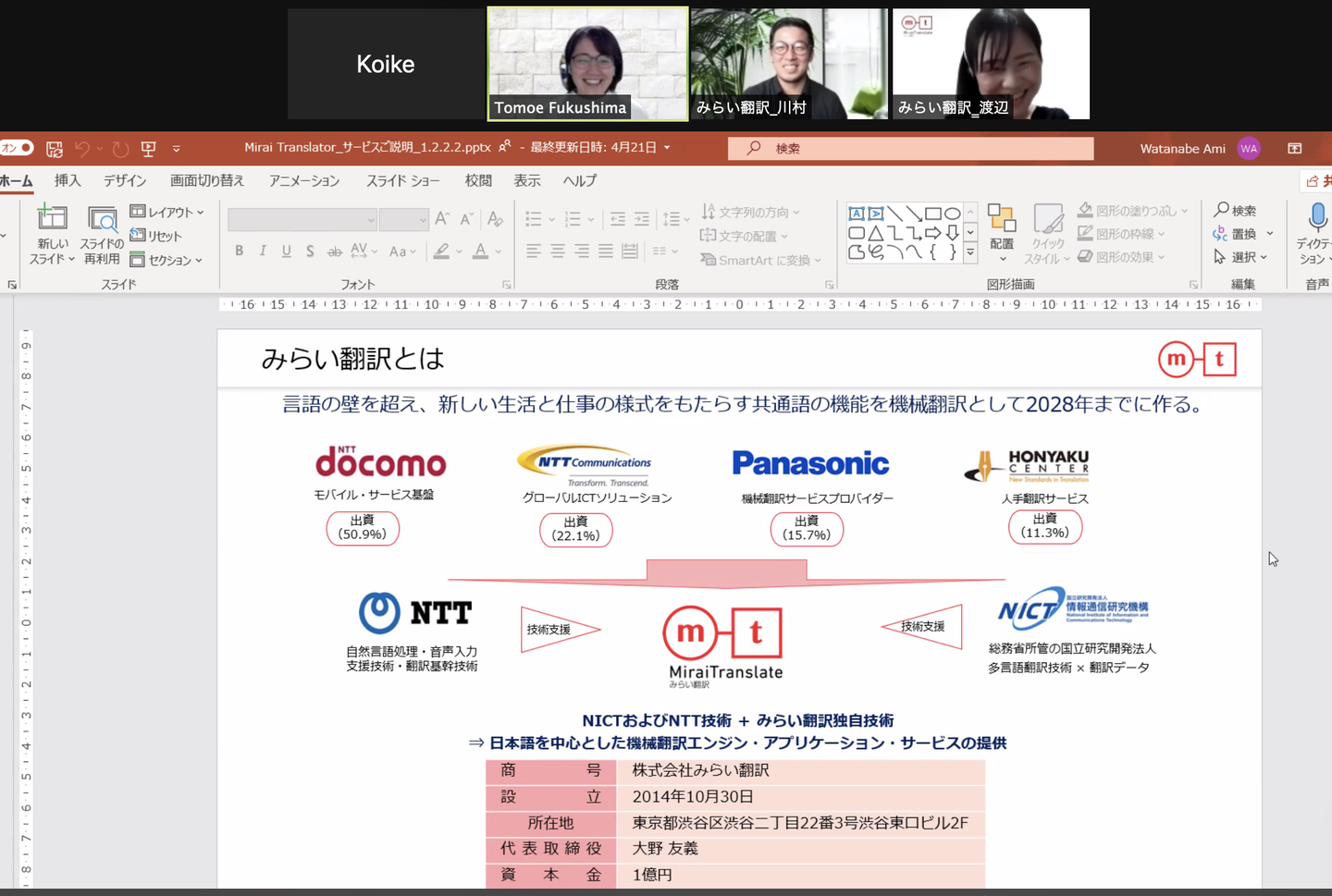The height and width of the screenshot is (896, 1332).
Task: Select the text box shape tool
Action: coord(857,214)
